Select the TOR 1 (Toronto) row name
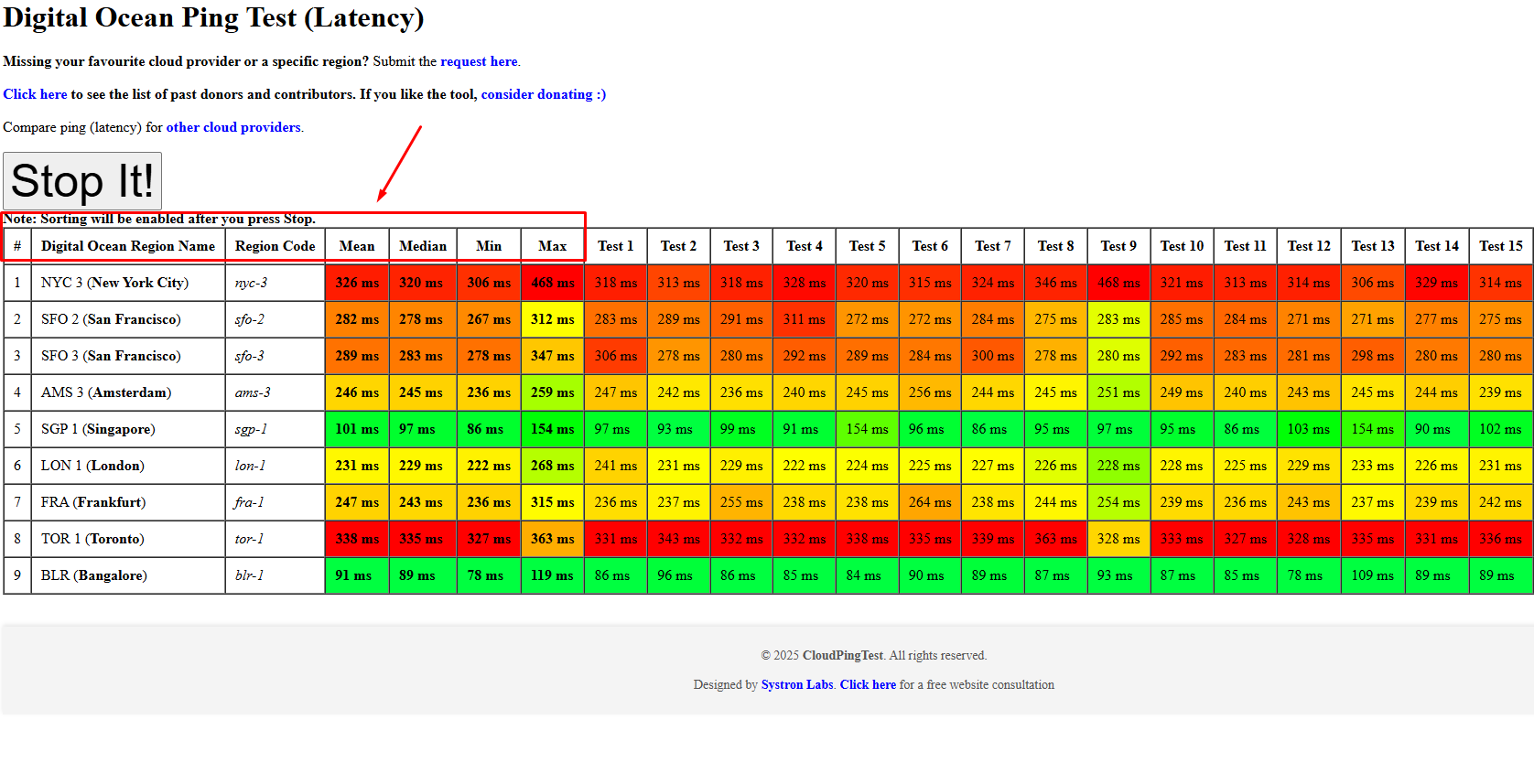The height and width of the screenshot is (784, 1534). tap(92, 539)
